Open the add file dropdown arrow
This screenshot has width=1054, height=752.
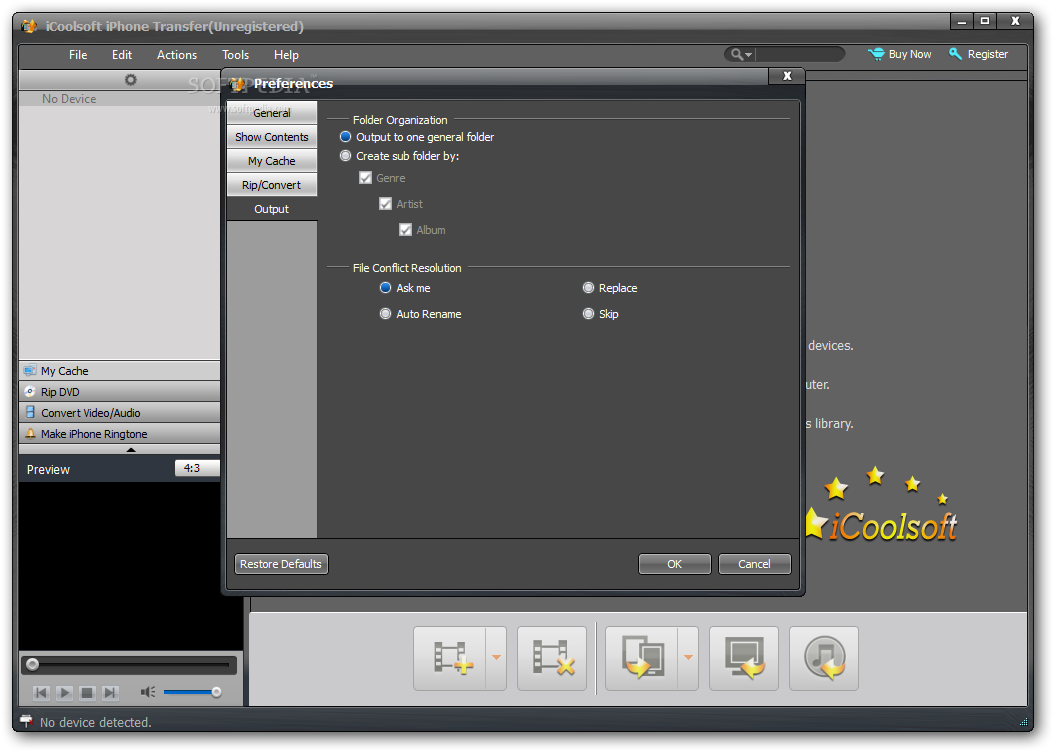click(x=496, y=658)
